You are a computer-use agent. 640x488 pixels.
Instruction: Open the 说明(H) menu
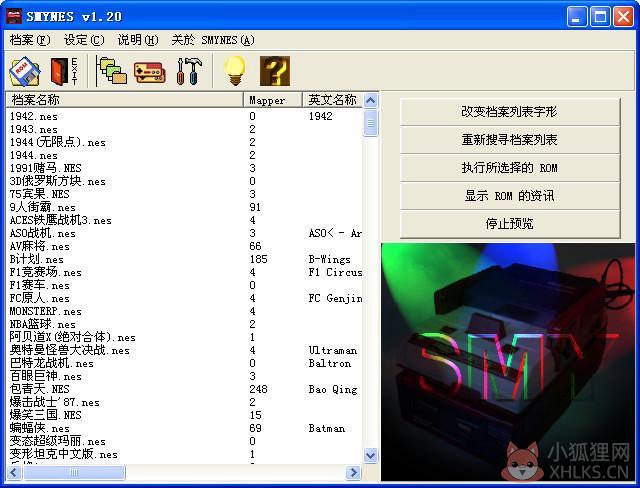[x=138, y=40]
